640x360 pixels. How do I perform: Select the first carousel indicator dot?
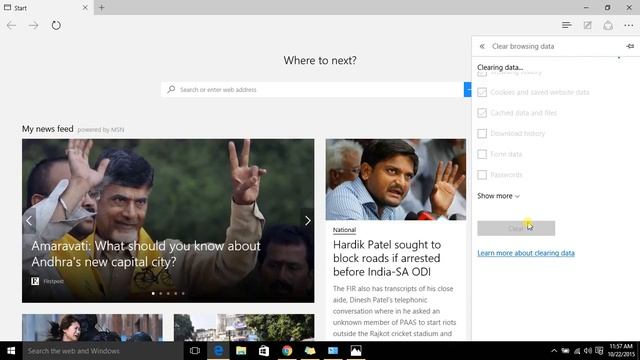click(153, 293)
